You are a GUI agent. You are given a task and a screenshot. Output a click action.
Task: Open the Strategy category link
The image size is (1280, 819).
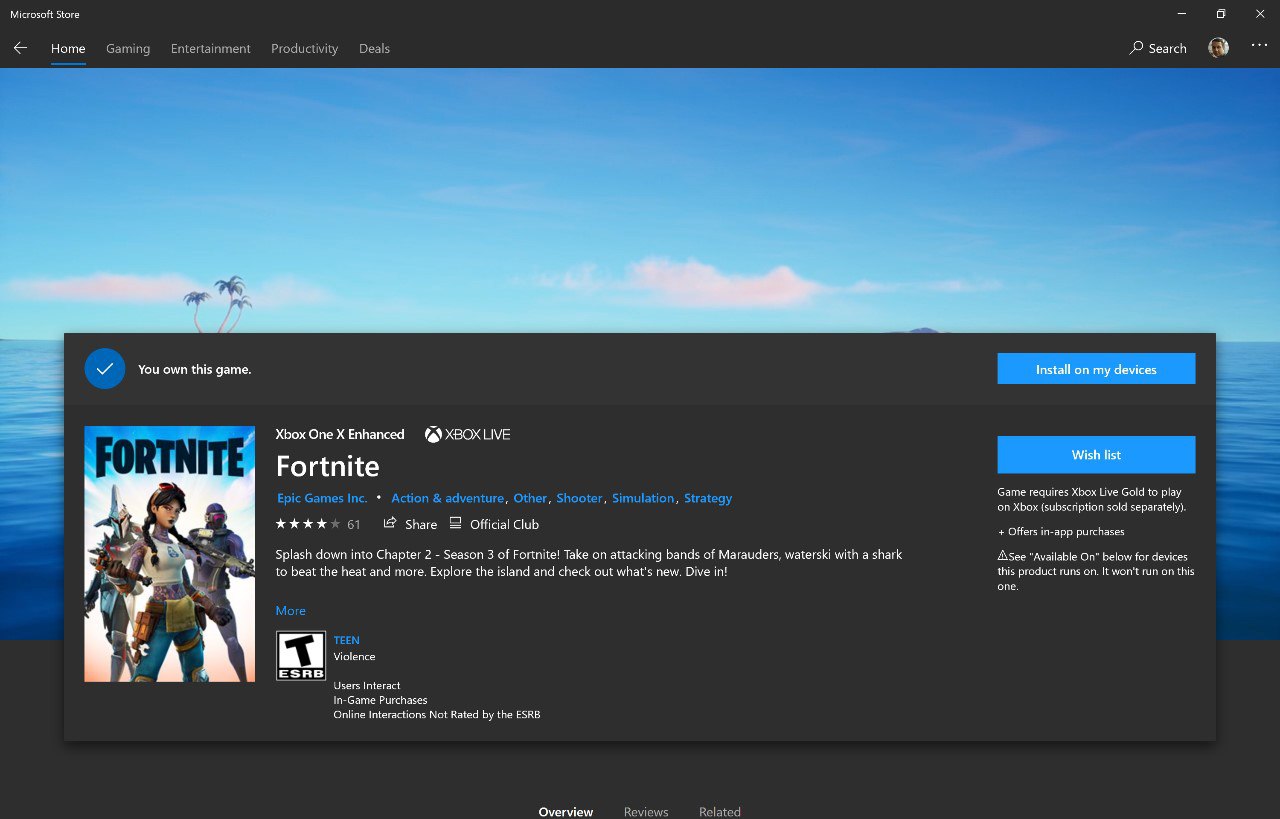708,498
